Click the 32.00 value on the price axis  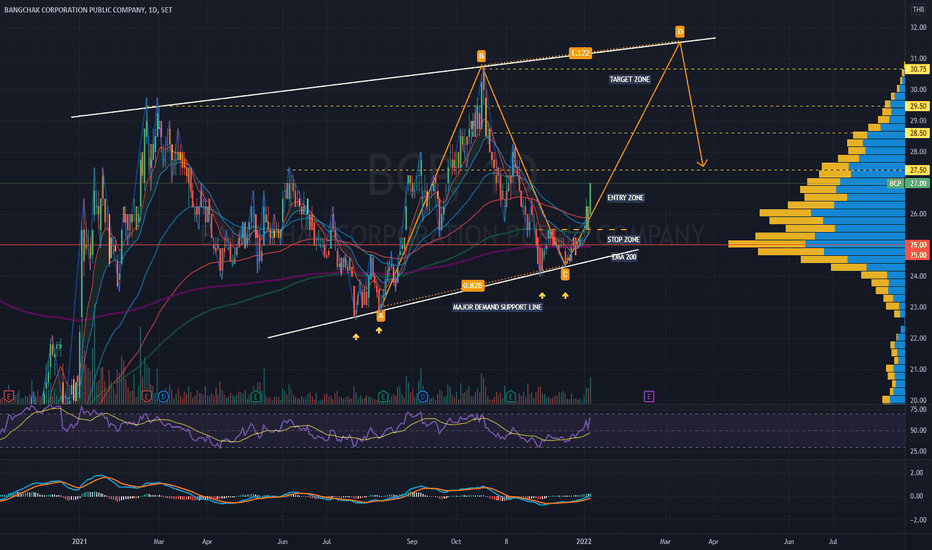click(918, 27)
